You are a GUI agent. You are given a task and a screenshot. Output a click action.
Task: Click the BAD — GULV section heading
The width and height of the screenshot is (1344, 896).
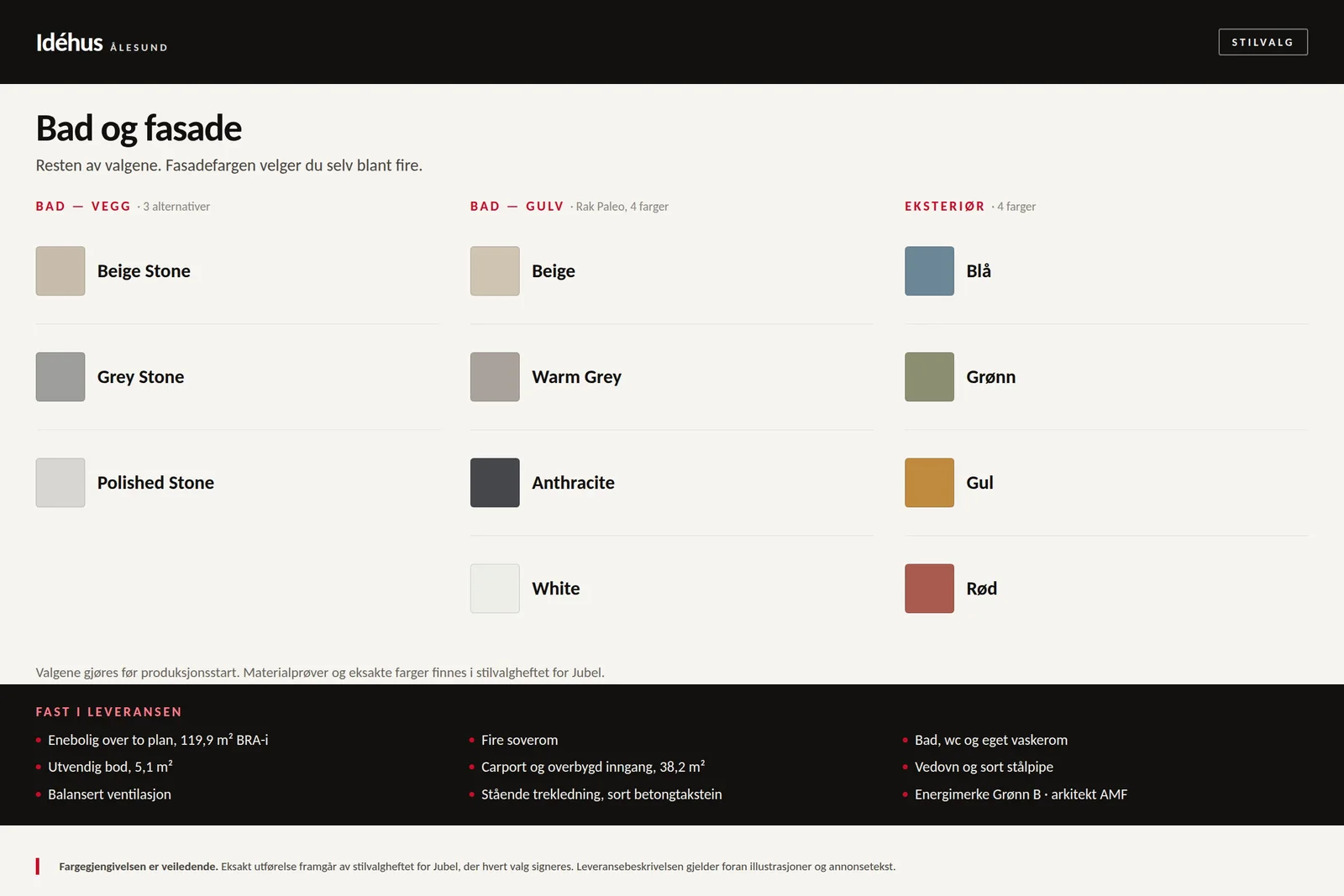tap(517, 207)
